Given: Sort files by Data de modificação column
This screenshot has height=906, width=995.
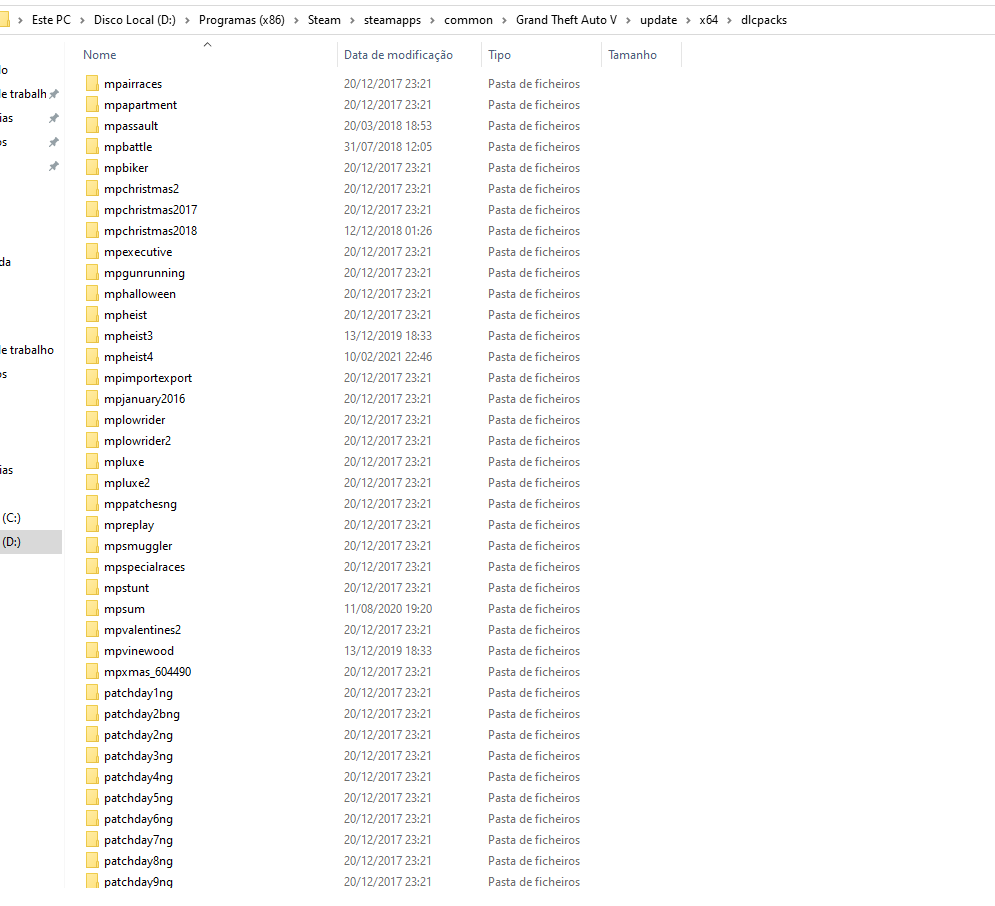Looking at the screenshot, I should tap(398, 54).
